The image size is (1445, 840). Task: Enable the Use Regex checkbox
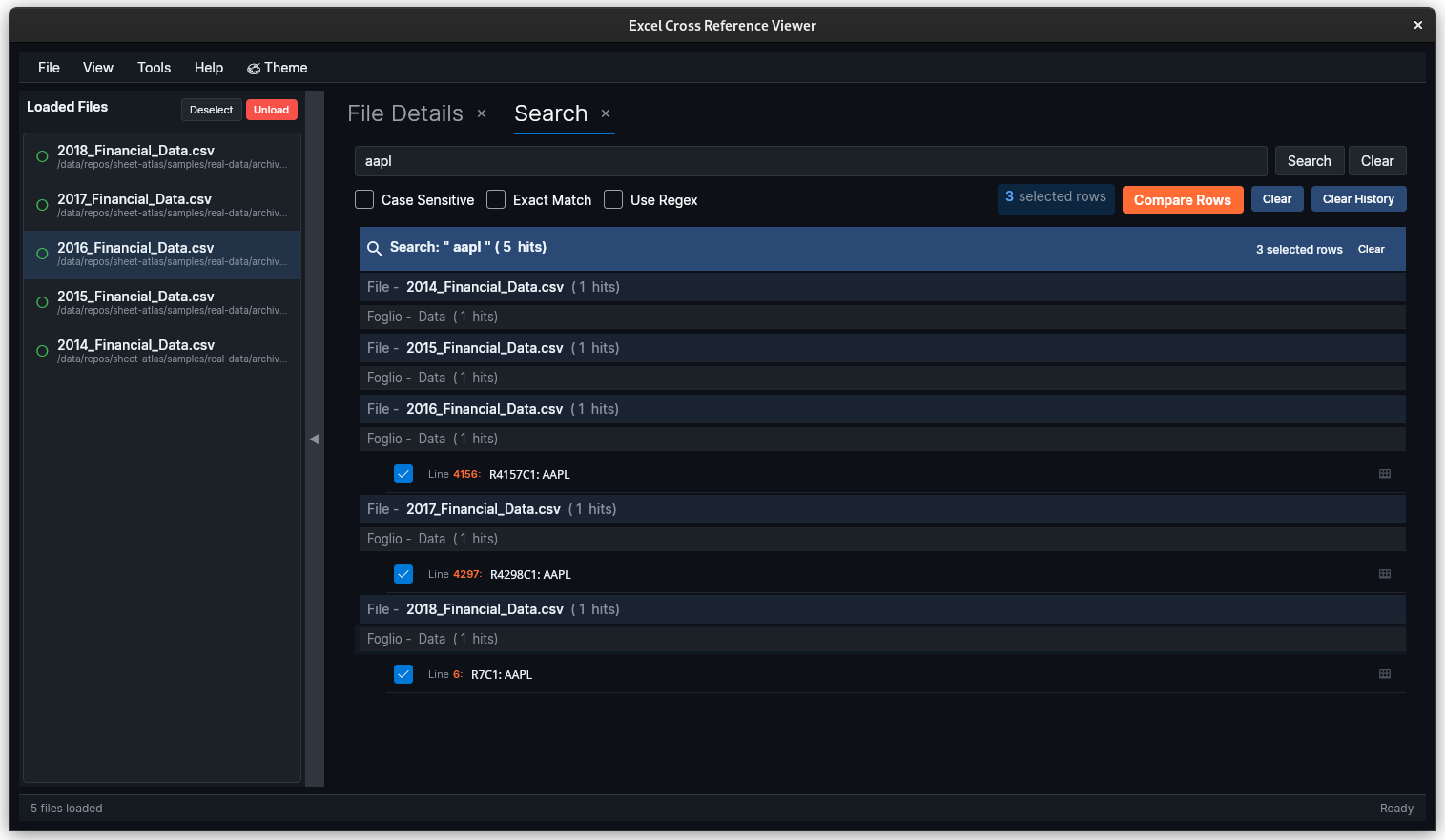612,199
